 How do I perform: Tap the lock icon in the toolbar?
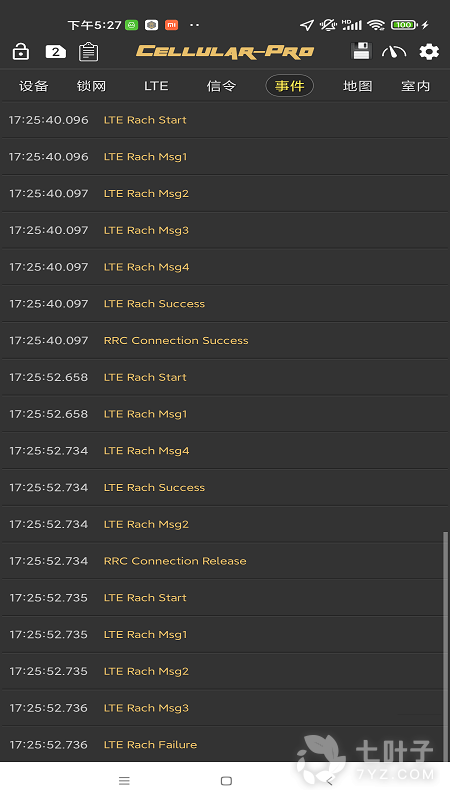pos(21,52)
